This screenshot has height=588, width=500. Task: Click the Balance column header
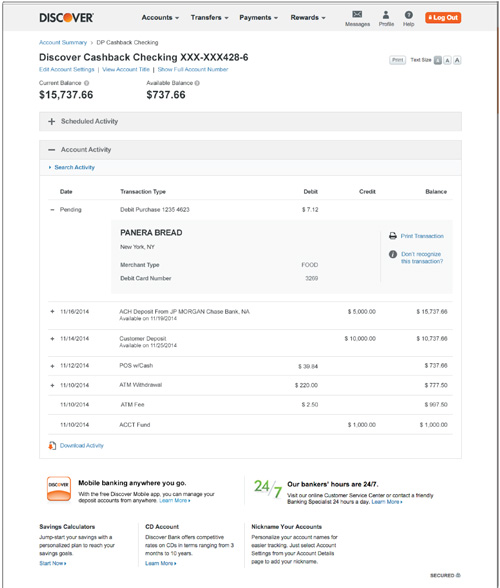tap(436, 192)
